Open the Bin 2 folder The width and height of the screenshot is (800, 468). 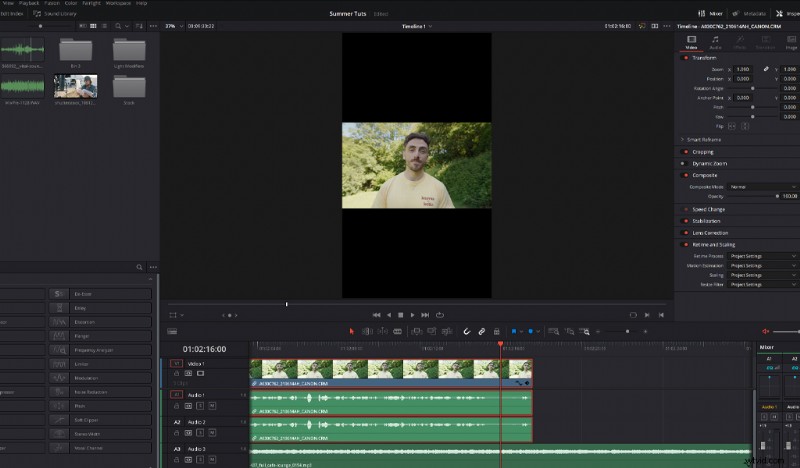tap(76, 51)
